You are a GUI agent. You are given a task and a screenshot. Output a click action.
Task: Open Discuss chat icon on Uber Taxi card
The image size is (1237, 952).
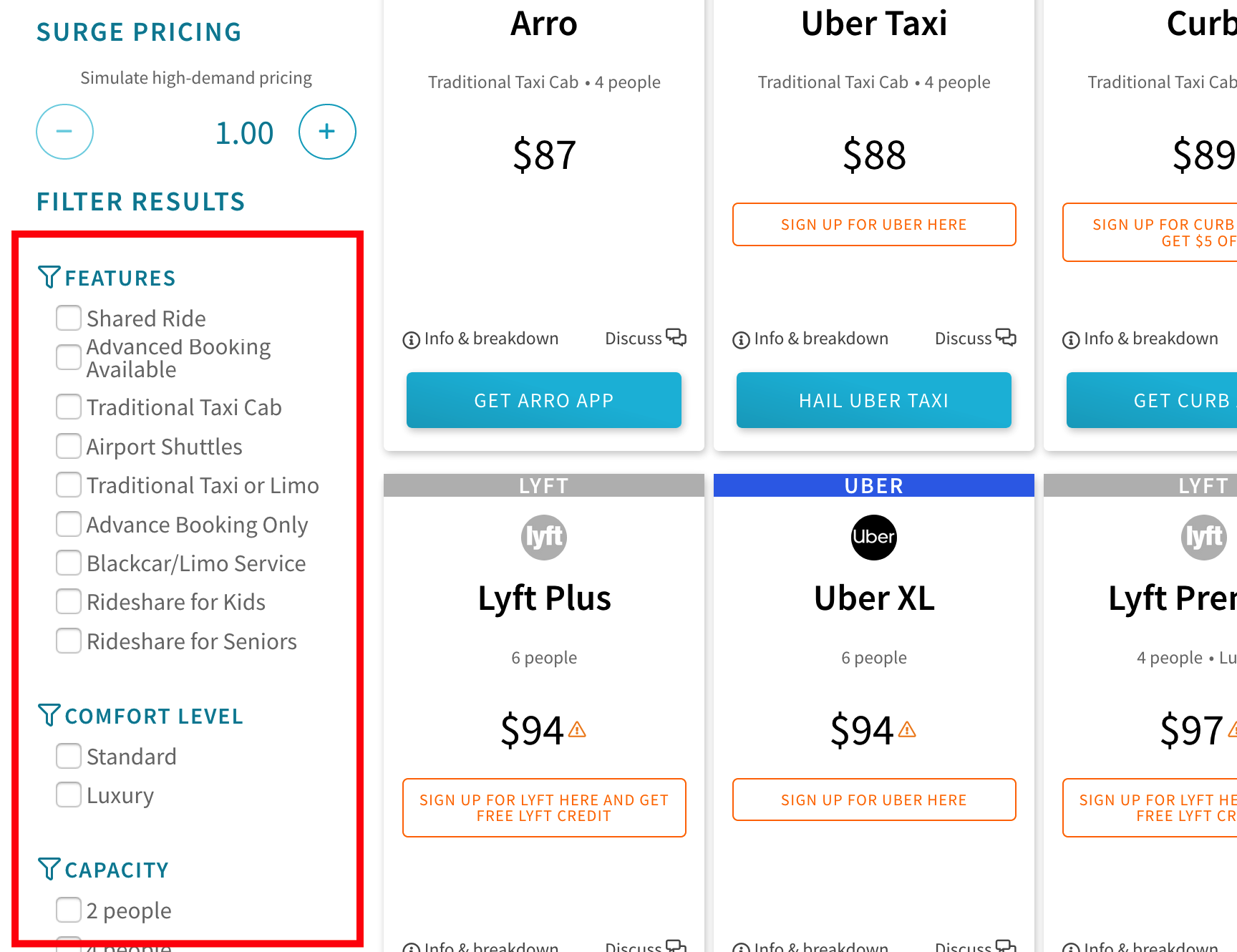pos(1006,337)
